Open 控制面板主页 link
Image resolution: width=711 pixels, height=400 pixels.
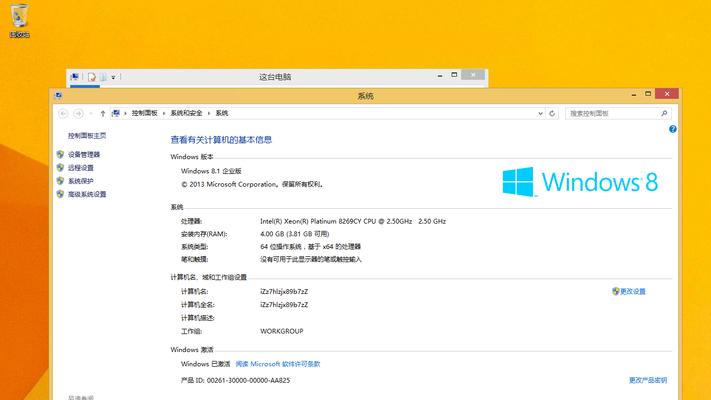(x=87, y=136)
